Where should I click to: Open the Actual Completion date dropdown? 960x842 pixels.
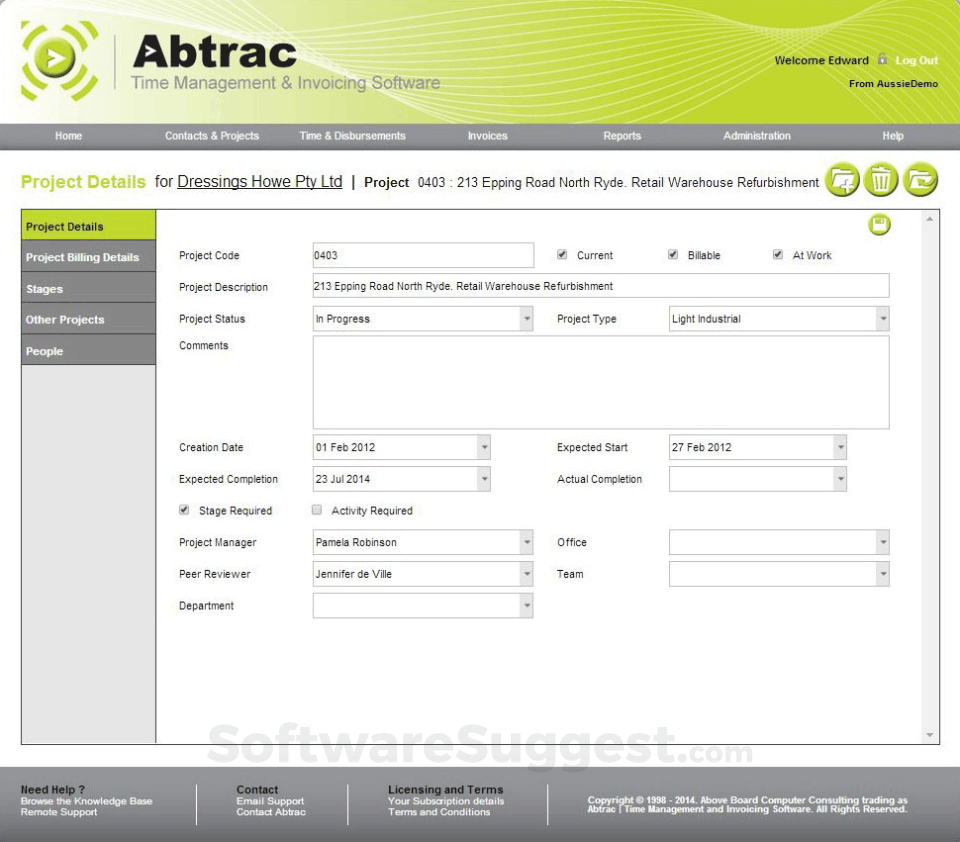[841, 479]
